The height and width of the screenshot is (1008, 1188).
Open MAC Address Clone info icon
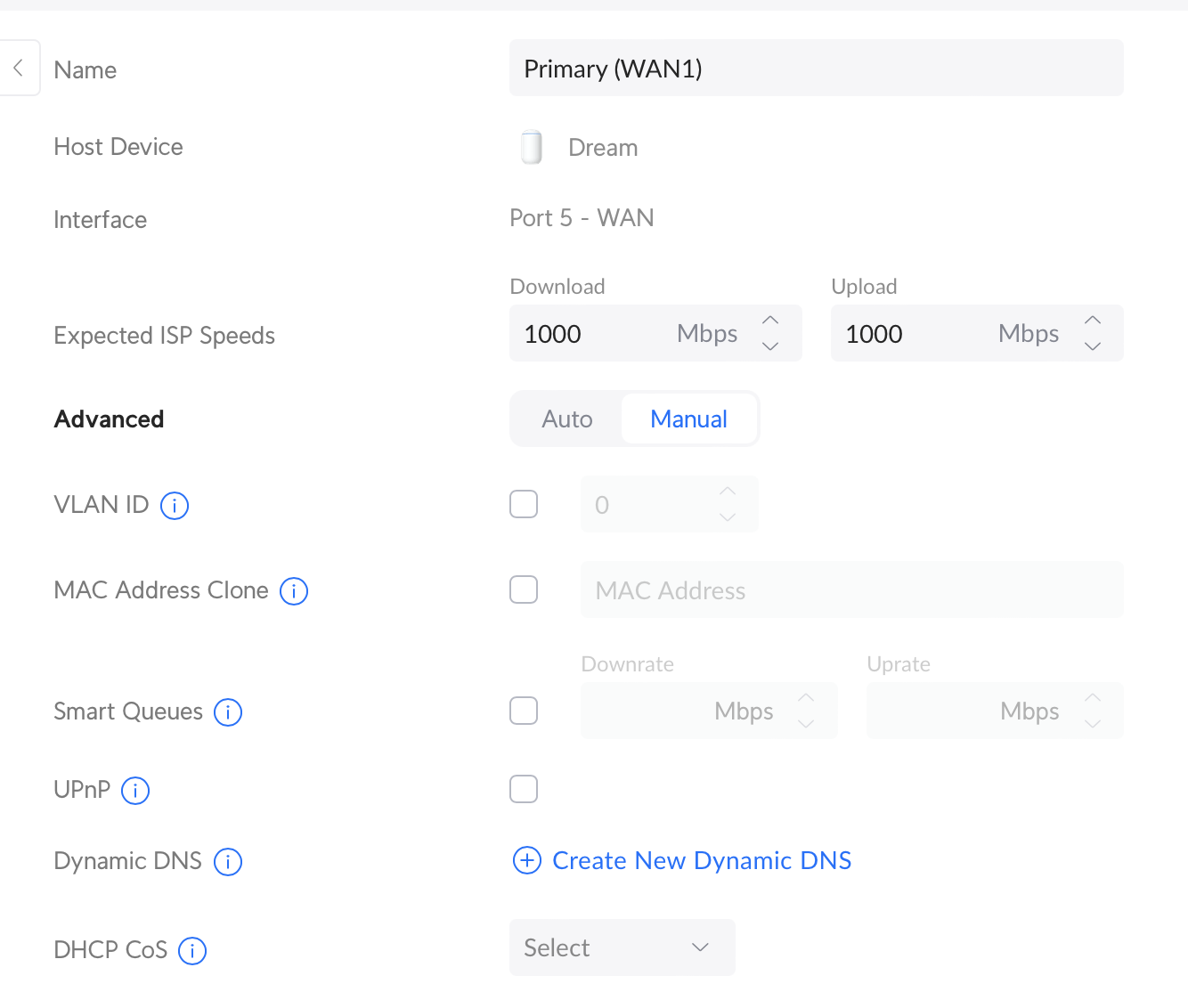click(294, 591)
